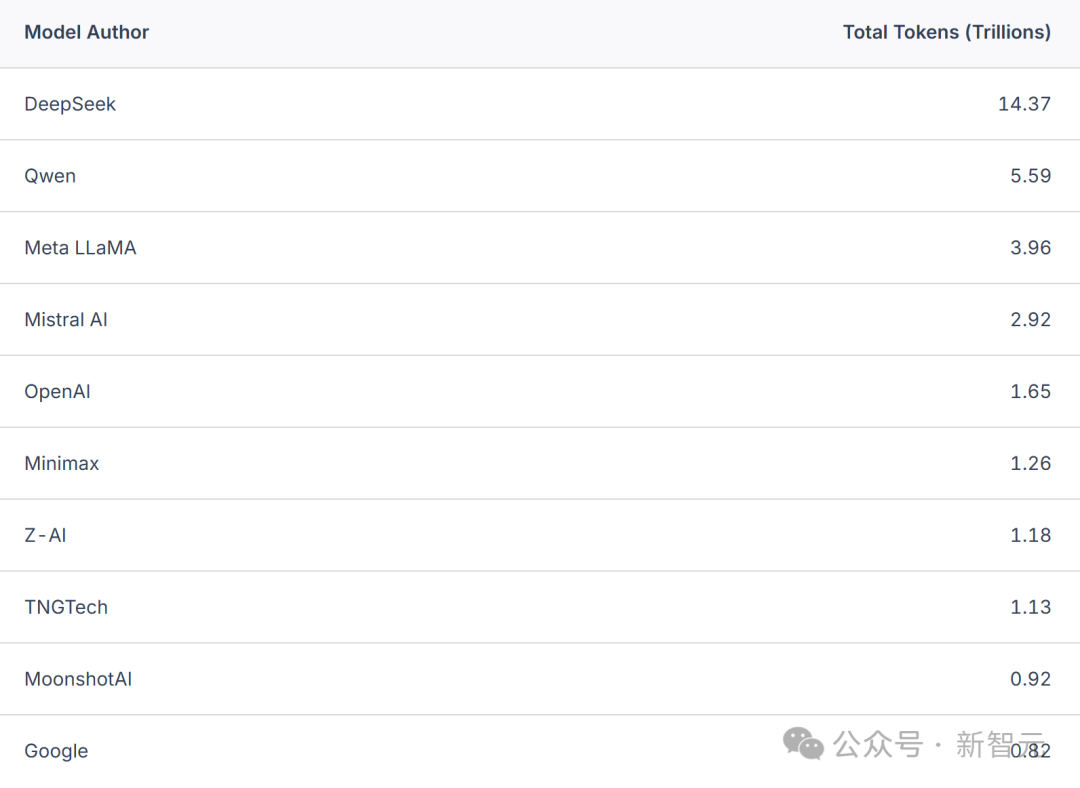Select the Z-AI author name

[45, 536]
